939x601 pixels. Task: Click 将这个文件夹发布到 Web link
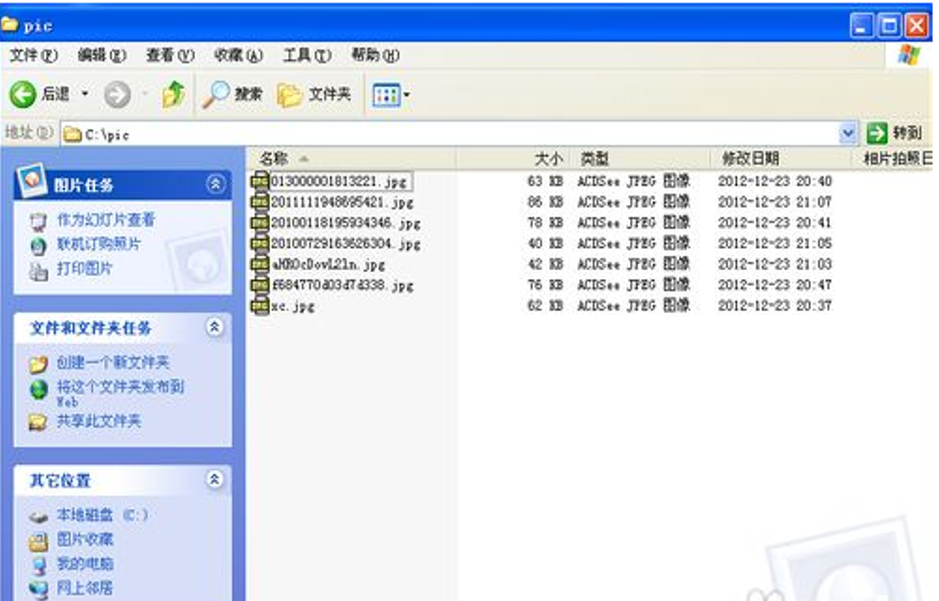pos(120,393)
